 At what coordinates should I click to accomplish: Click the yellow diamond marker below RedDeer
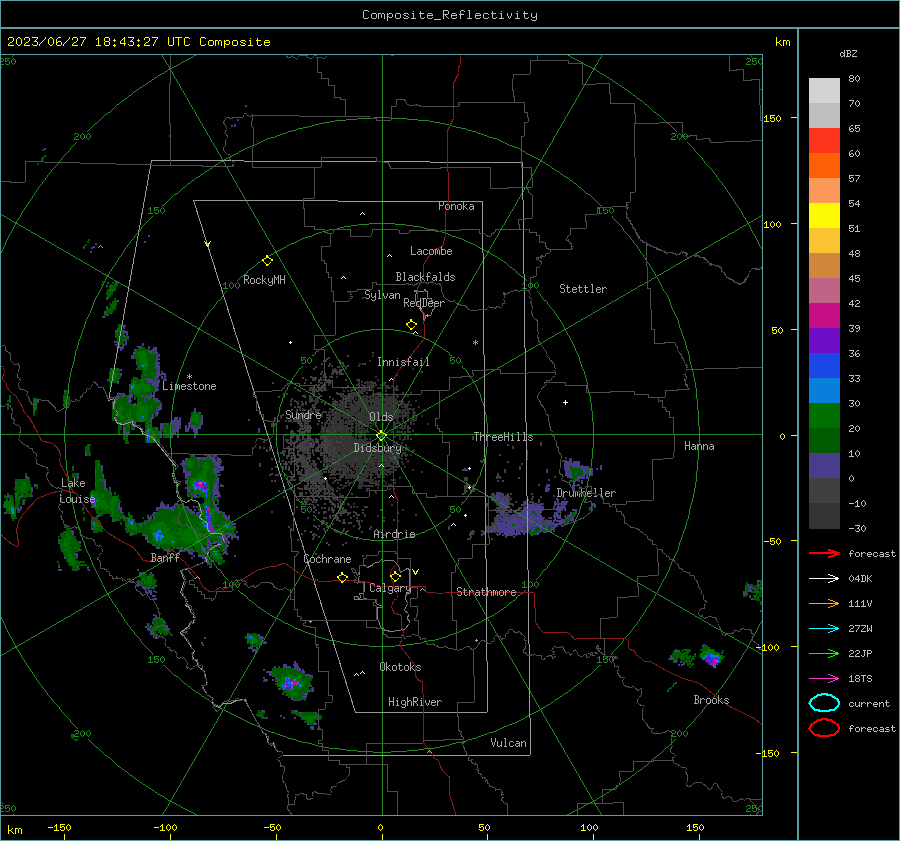(x=411, y=325)
